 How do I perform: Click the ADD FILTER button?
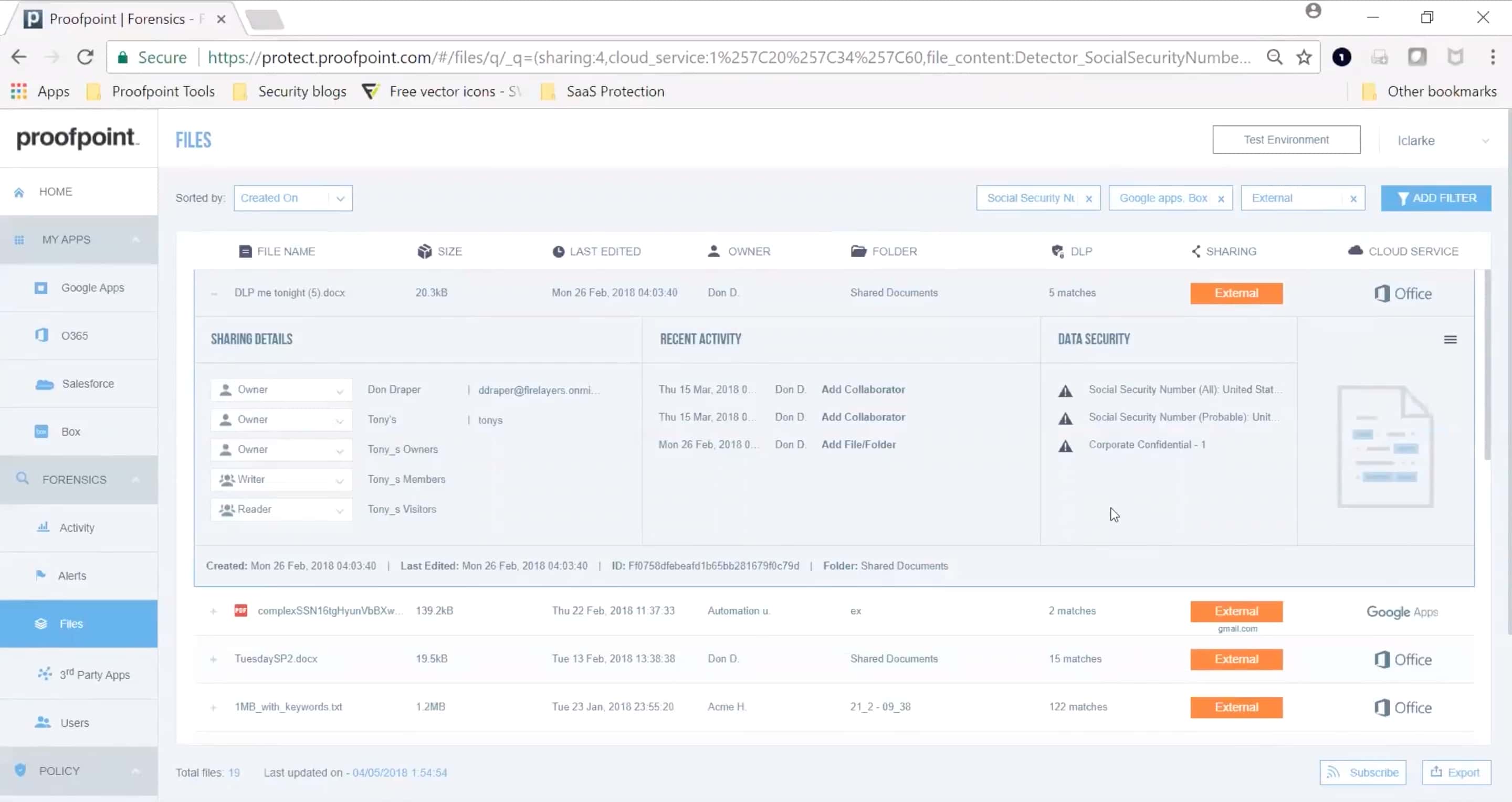click(x=1436, y=198)
